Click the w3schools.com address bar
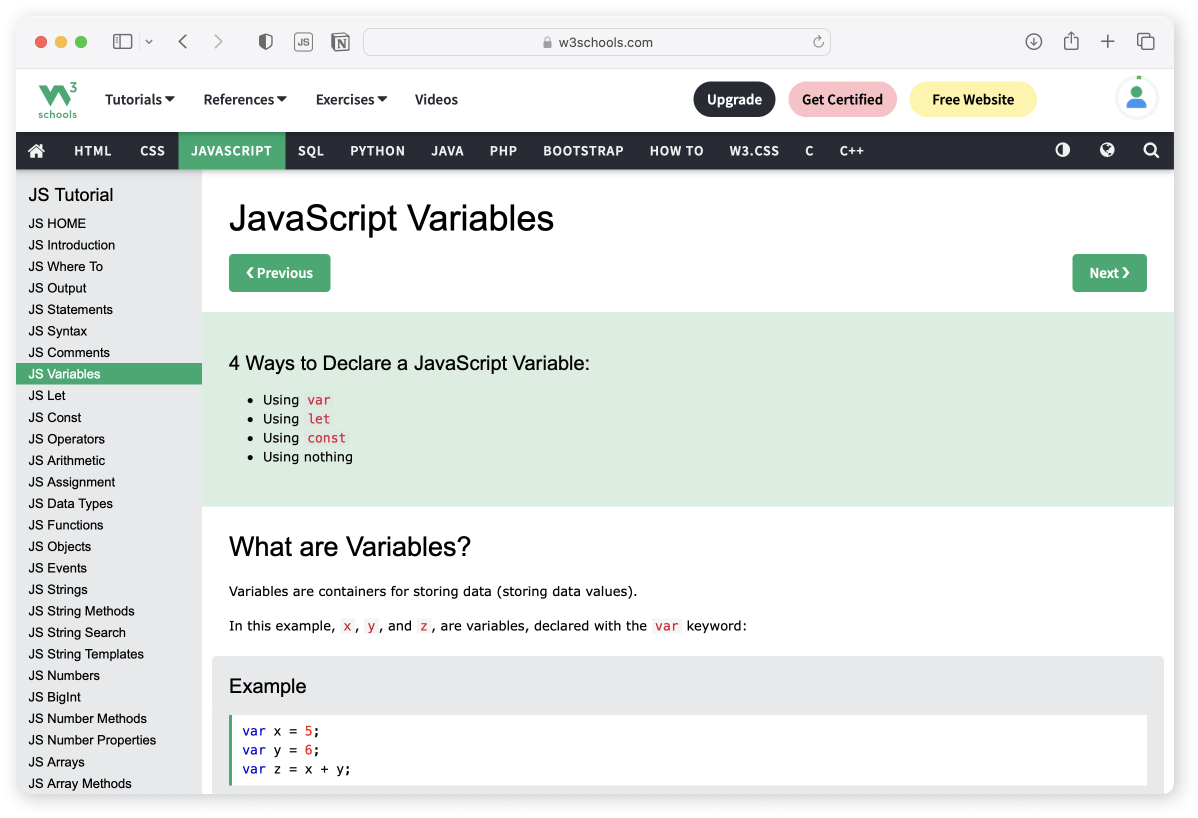The width and height of the screenshot is (1198, 818). pyautogui.click(x=597, y=42)
